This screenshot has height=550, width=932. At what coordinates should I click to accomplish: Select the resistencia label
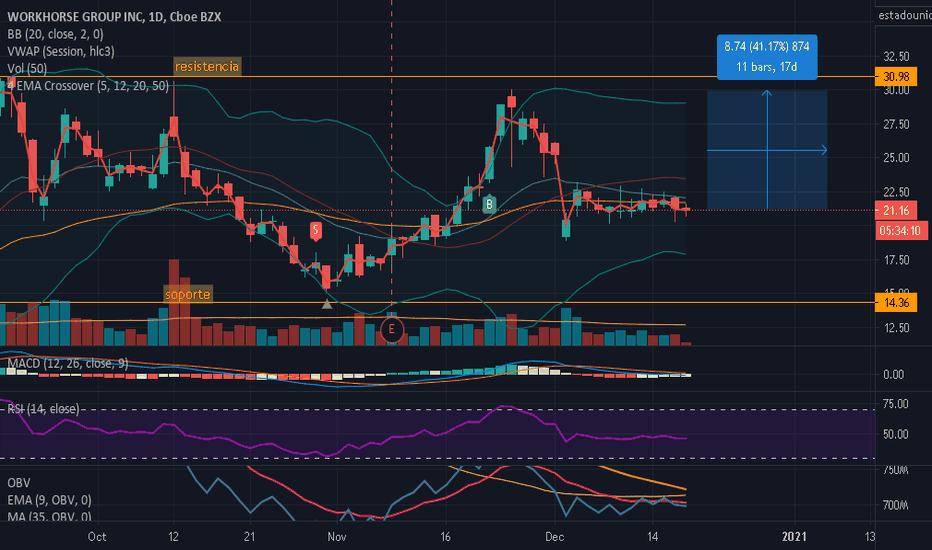click(207, 67)
